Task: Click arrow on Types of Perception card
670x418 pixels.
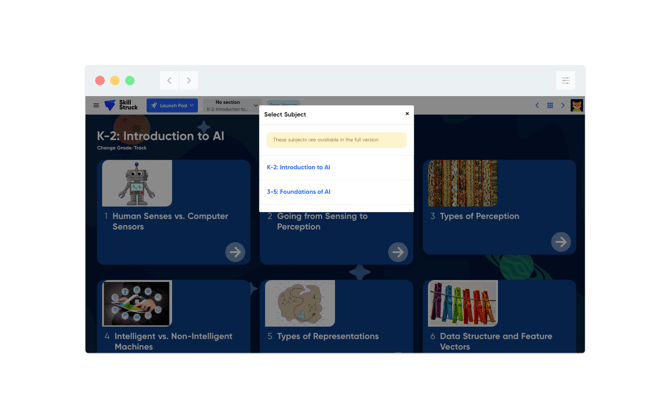Action: pos(561,241)
